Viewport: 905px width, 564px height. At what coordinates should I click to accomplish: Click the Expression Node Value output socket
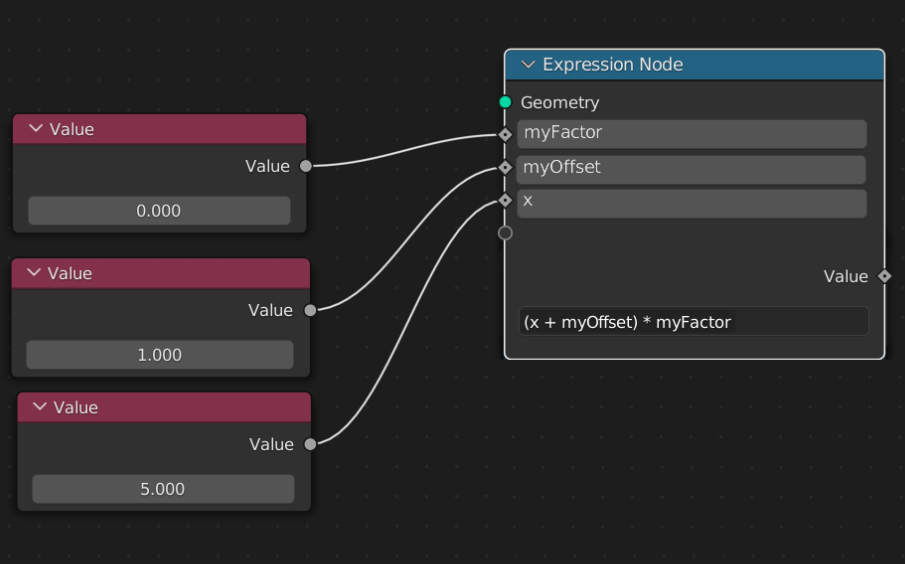884,277
